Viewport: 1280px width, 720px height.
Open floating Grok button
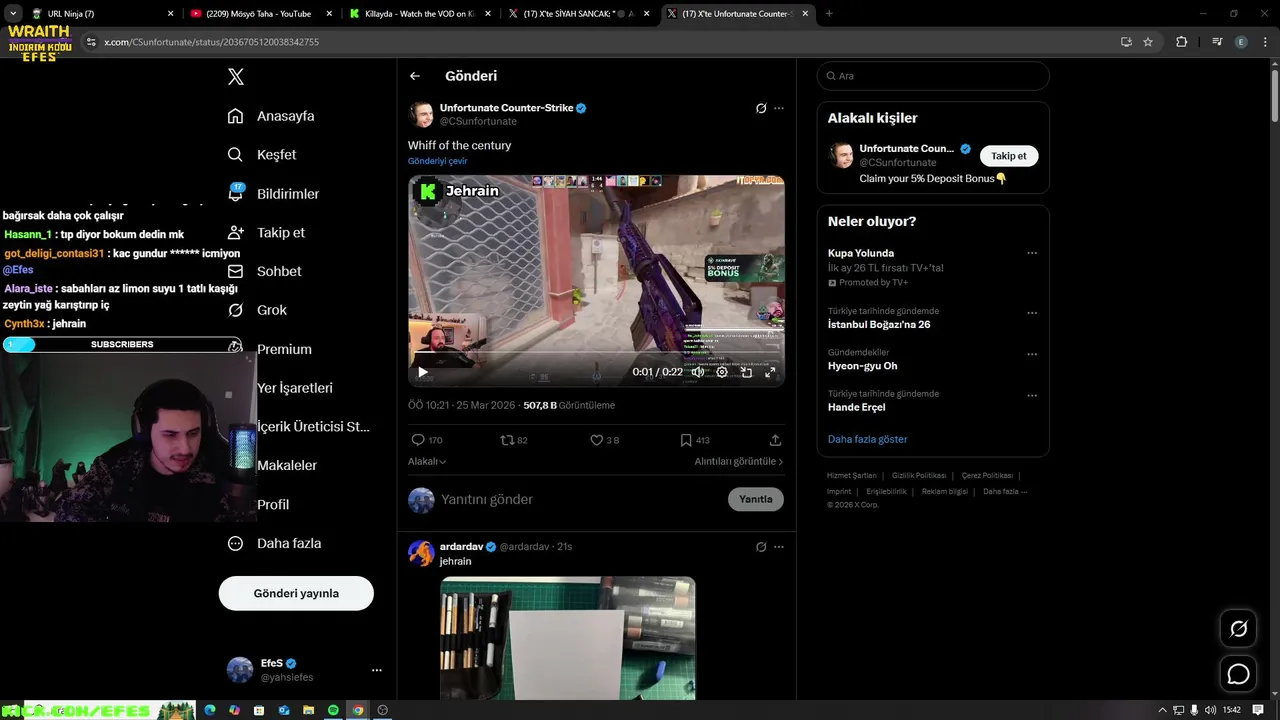coord(1238,629)
